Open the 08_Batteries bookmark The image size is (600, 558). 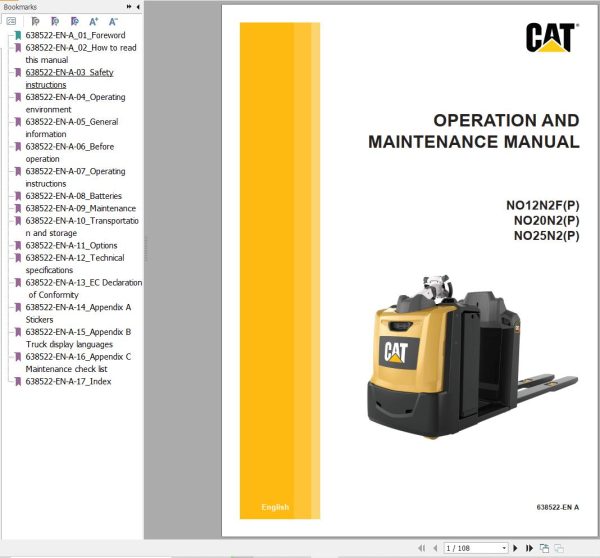[73, 196]
